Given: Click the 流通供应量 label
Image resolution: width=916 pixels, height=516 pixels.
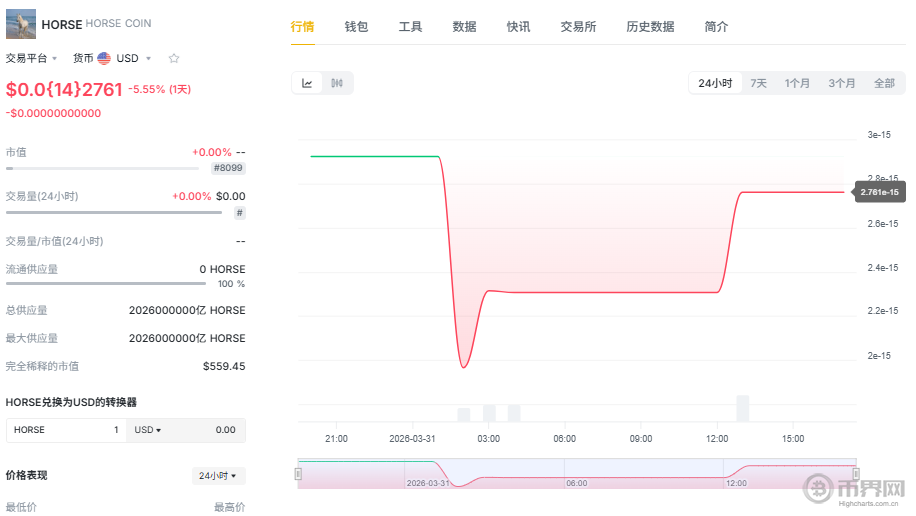Looking at the screenshot, I should click(x=32, y=270).
